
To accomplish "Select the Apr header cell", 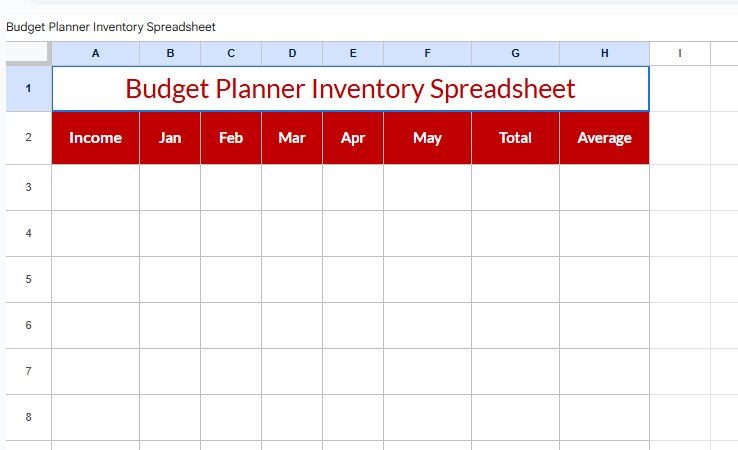I will click(x=353, y=138).
